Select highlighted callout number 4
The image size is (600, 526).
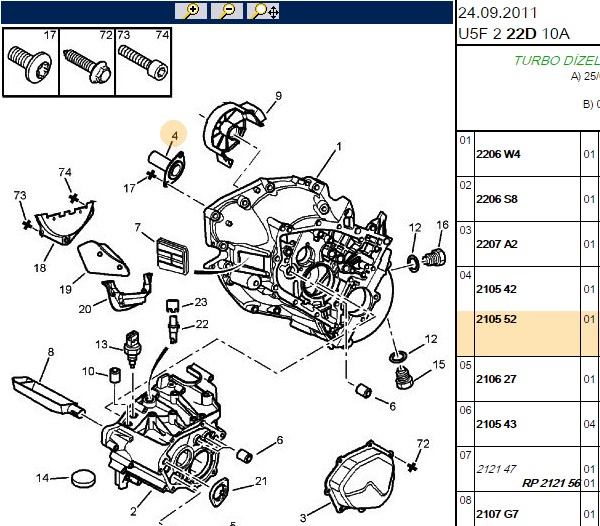point(174,136)
